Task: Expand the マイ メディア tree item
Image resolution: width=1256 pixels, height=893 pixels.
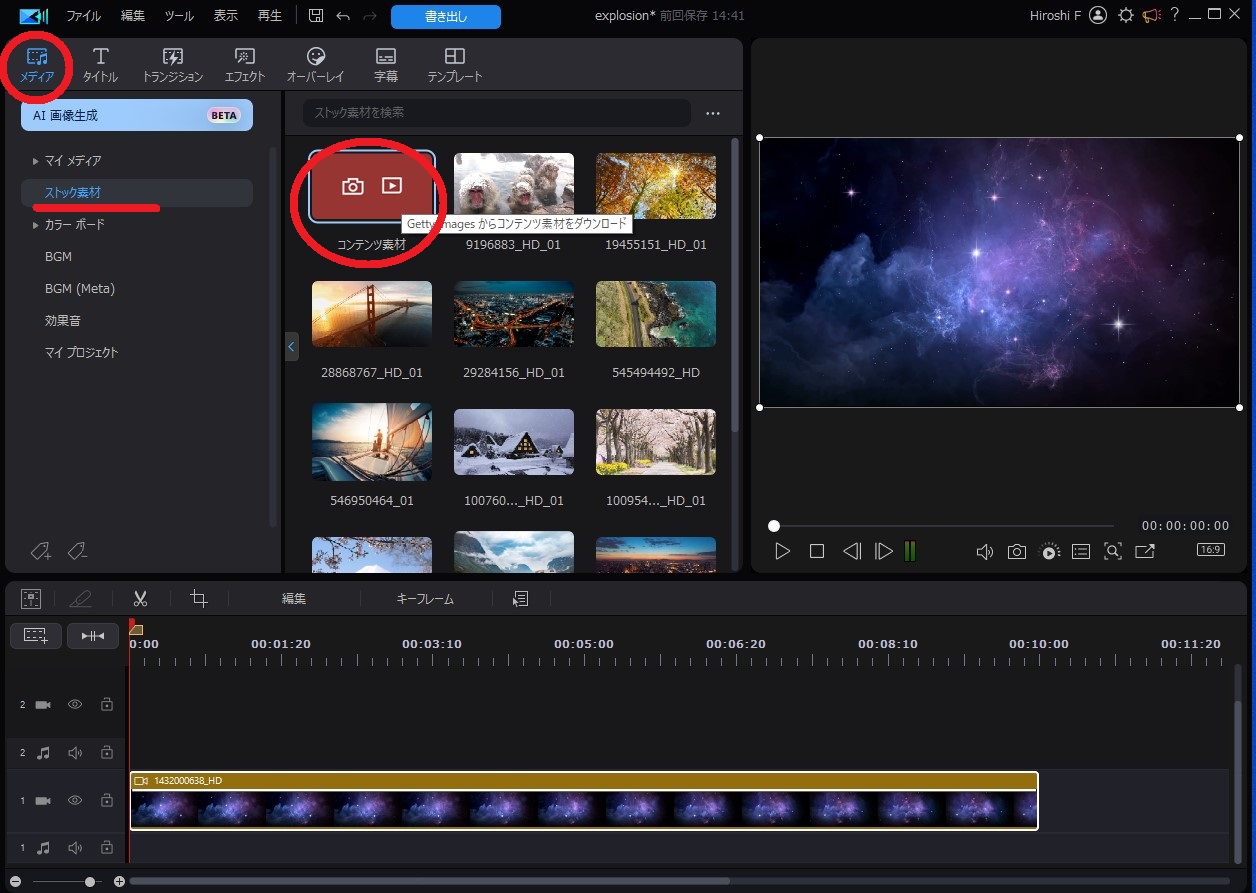Action: point(36,161)
